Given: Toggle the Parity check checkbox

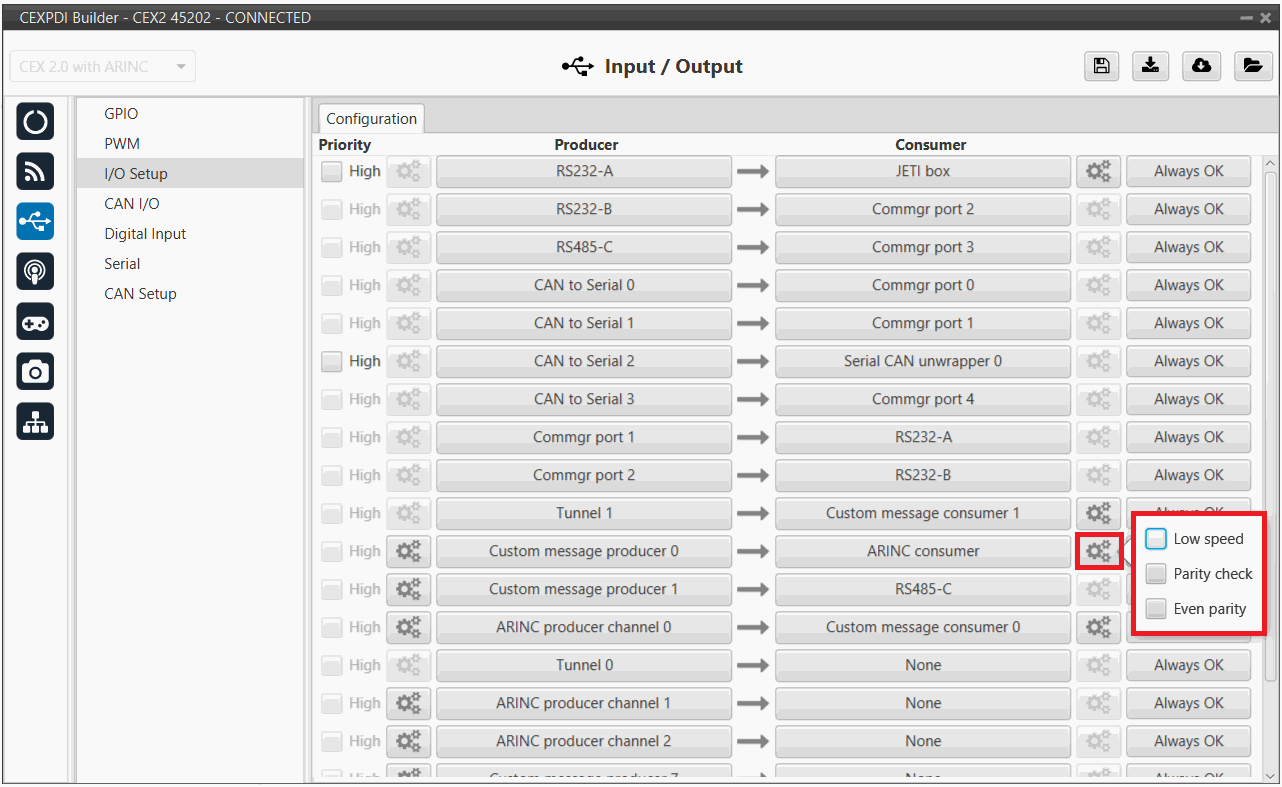Looking at the screenshot, I should coord(1156,574).
